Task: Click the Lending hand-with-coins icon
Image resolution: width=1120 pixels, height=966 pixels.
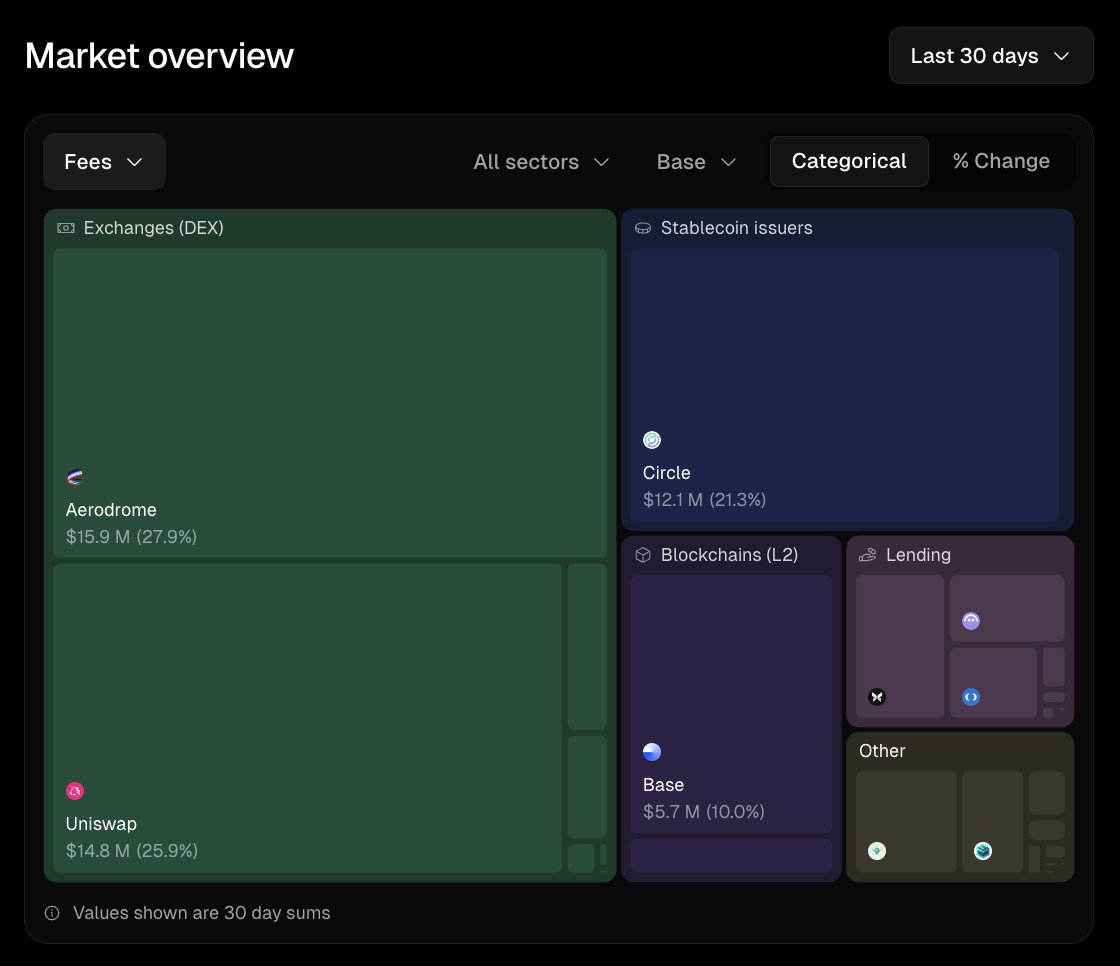Action: click(x=868, y=555)
